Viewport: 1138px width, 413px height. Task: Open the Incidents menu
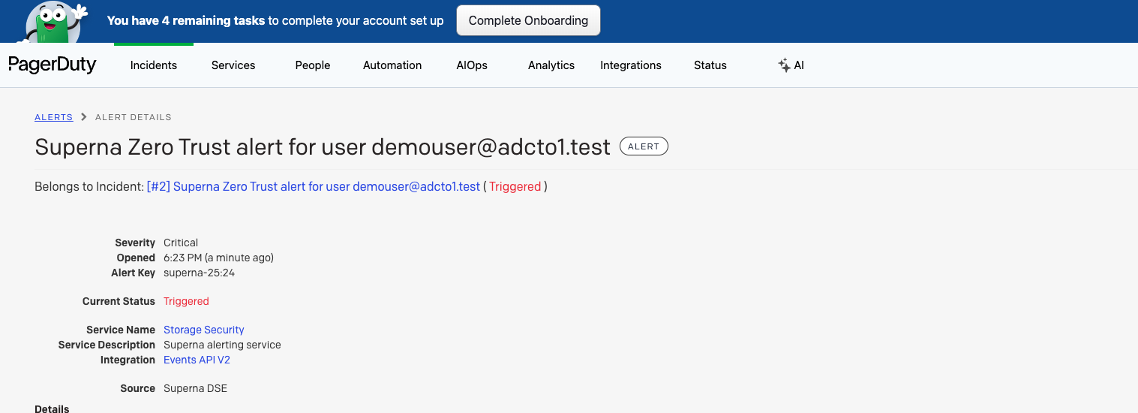click(153, 65)
